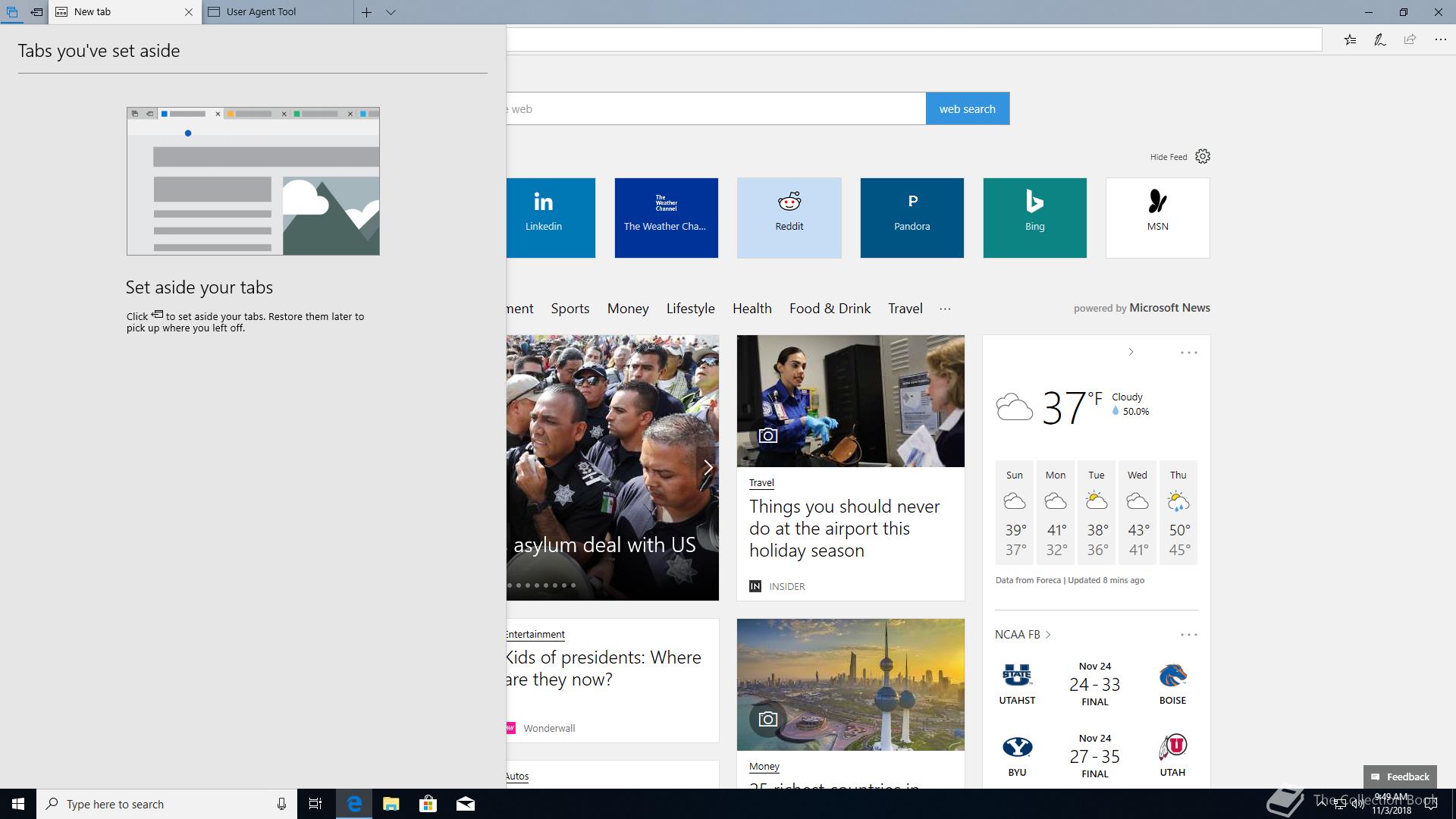Click the web search button
This screenshot has width=1456, height=819.
(x=967, y=108)
